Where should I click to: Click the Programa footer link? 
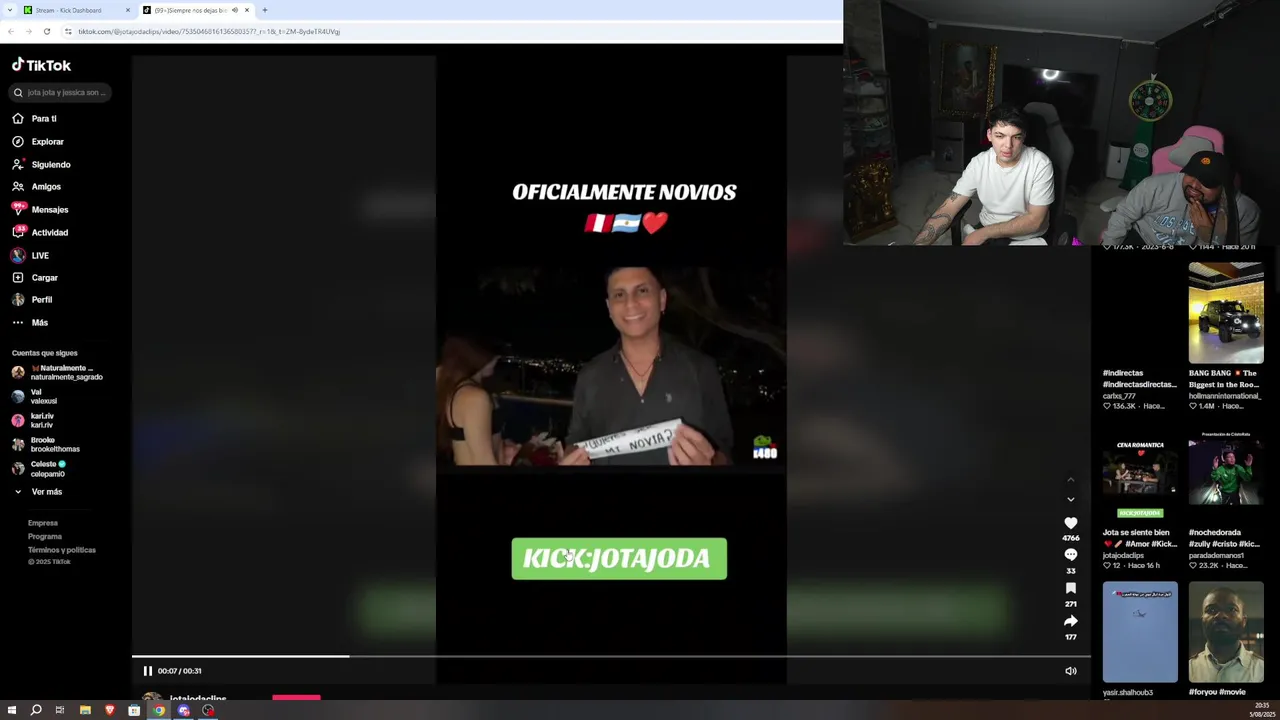[45, 536]
